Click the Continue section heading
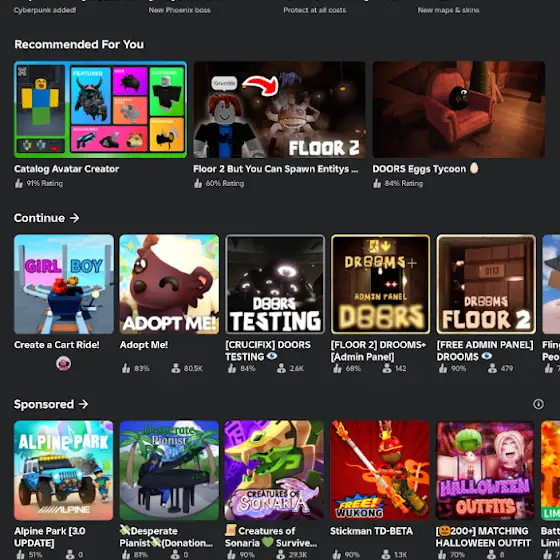Screen dimensions: 560x560 pyautogui.click(x=39, y=218)
